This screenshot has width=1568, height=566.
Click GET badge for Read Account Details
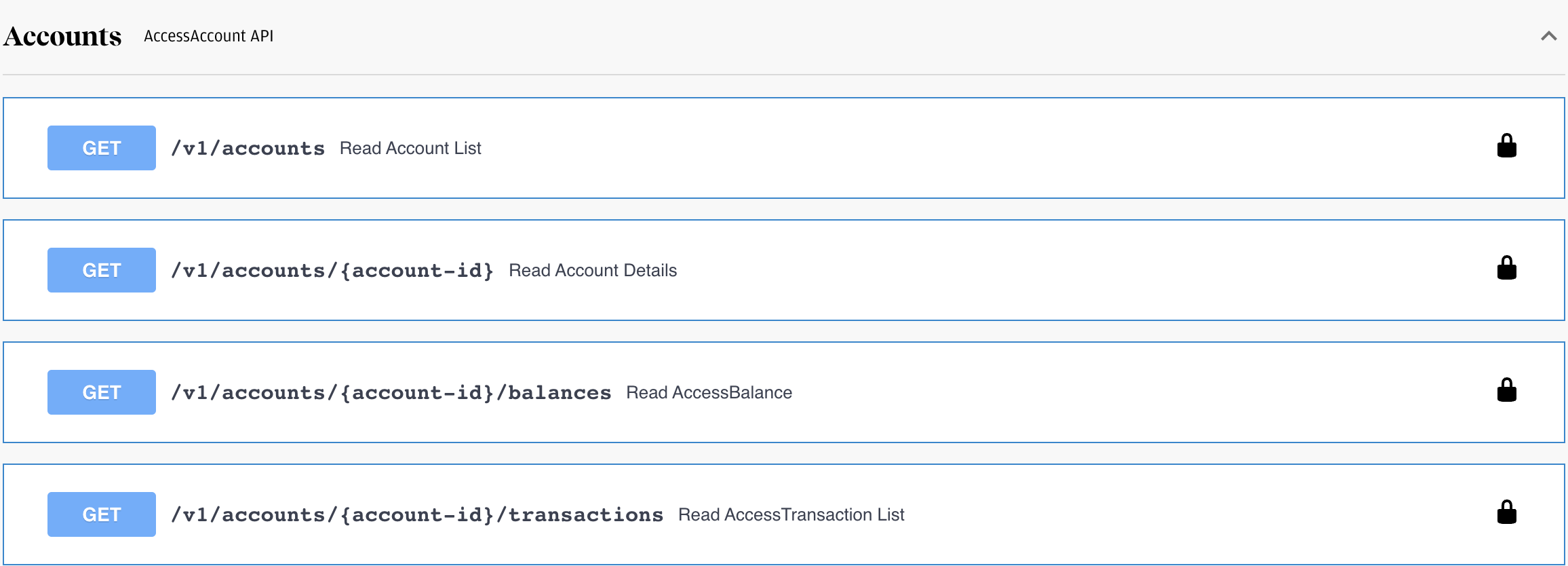click(102, 270)
